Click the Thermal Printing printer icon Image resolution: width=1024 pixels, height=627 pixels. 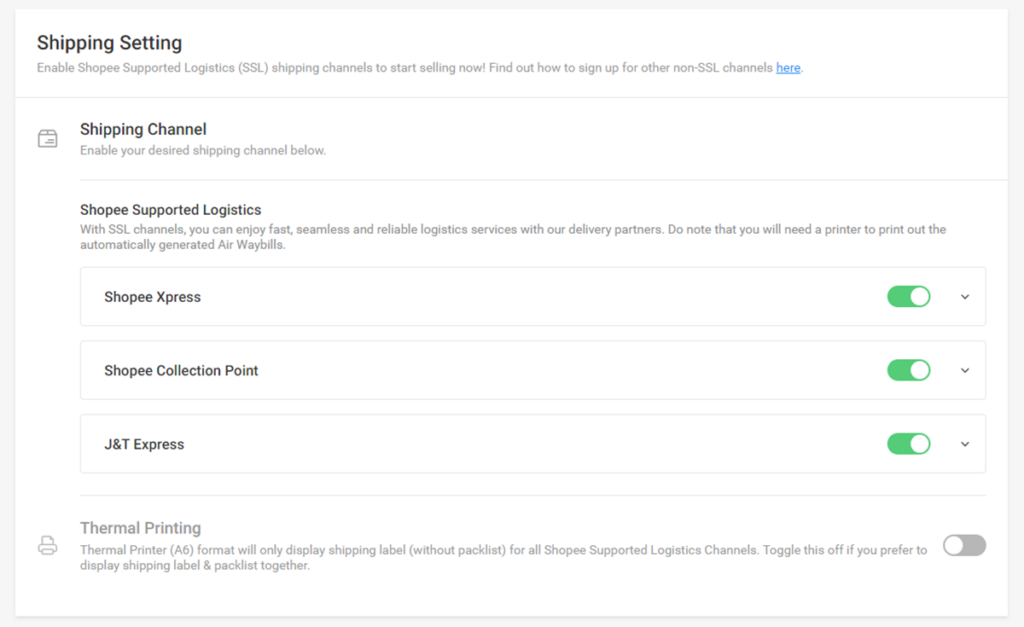(x=47, y=545)
